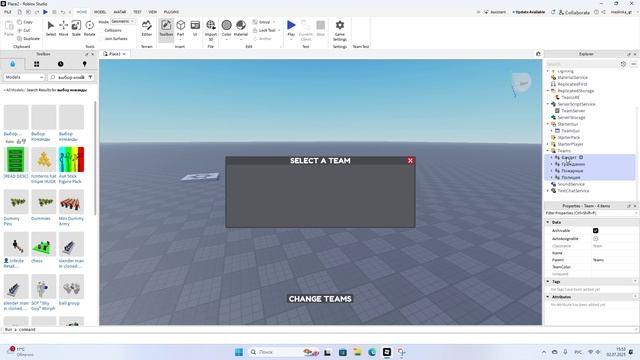
Task: Click the Collaborate button
Action: click(574, 12)
